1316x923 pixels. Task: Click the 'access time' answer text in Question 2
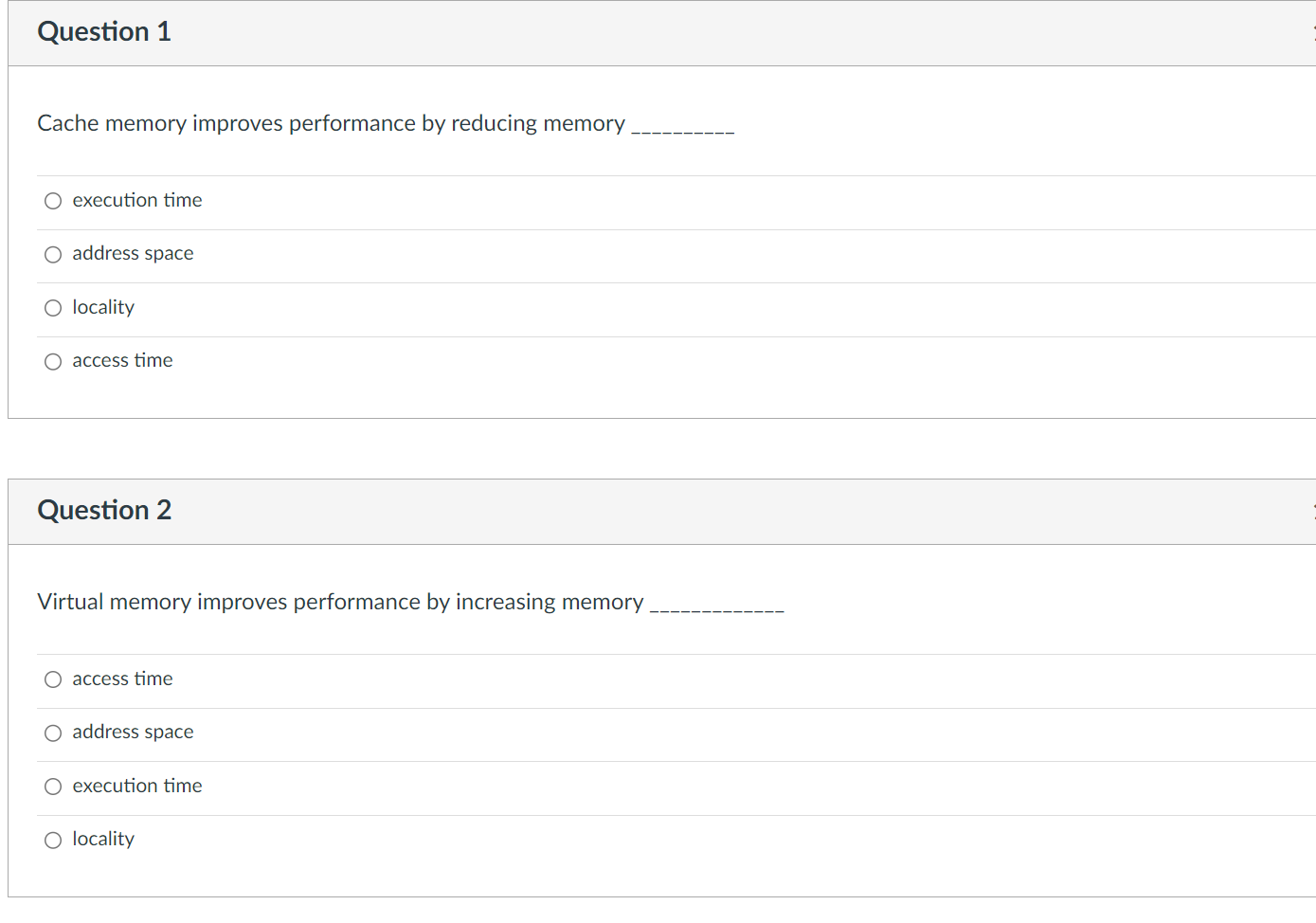click(122, 679)
